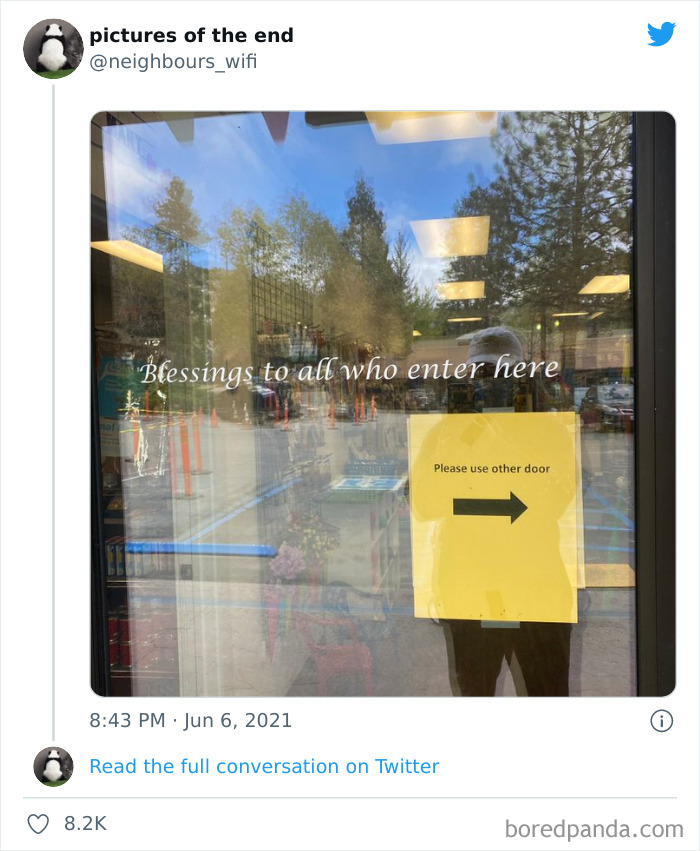Viewport: 700px width, 851px height.
Task: Open the 8:43 PM · Jun 6, 2021 timestamp
Action: (x=190, y=720)
